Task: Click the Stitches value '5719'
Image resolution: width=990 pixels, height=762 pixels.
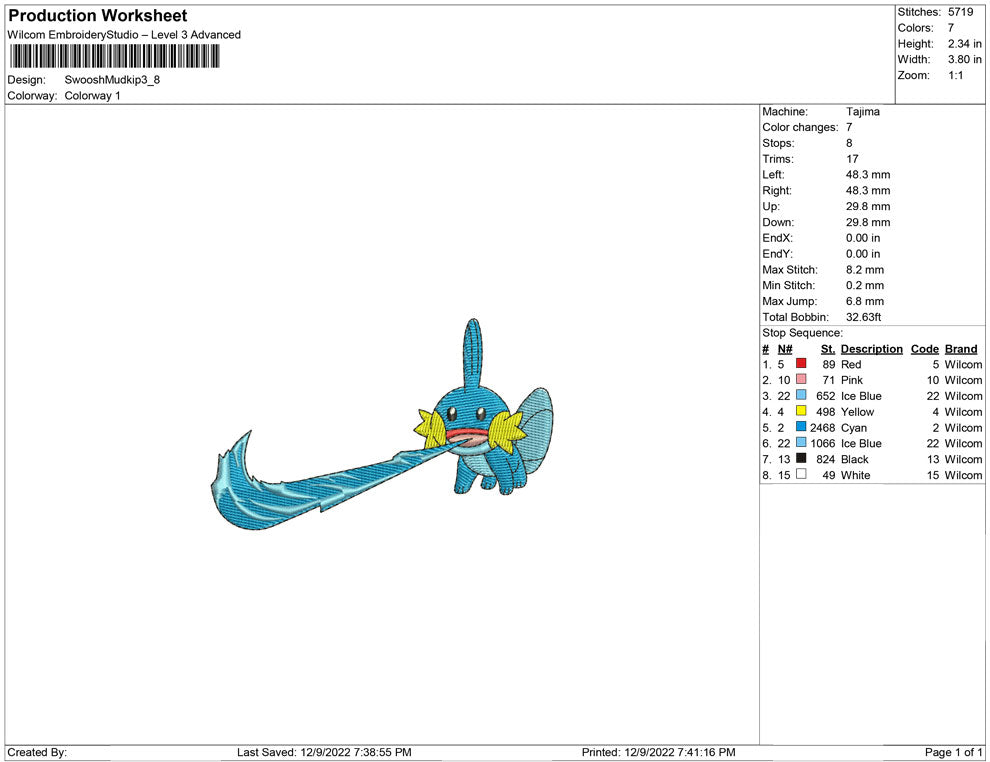Action: point(960,12)
